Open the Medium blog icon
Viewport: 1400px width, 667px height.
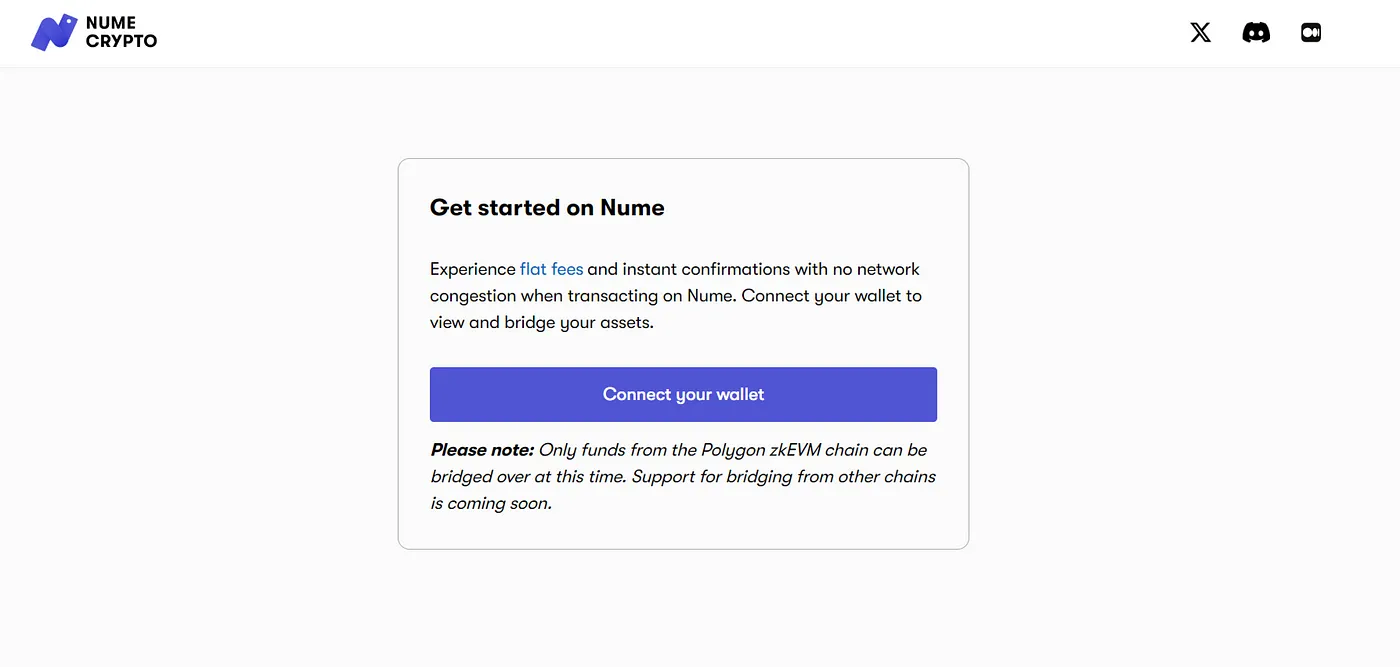click(x=1311, y=32)
